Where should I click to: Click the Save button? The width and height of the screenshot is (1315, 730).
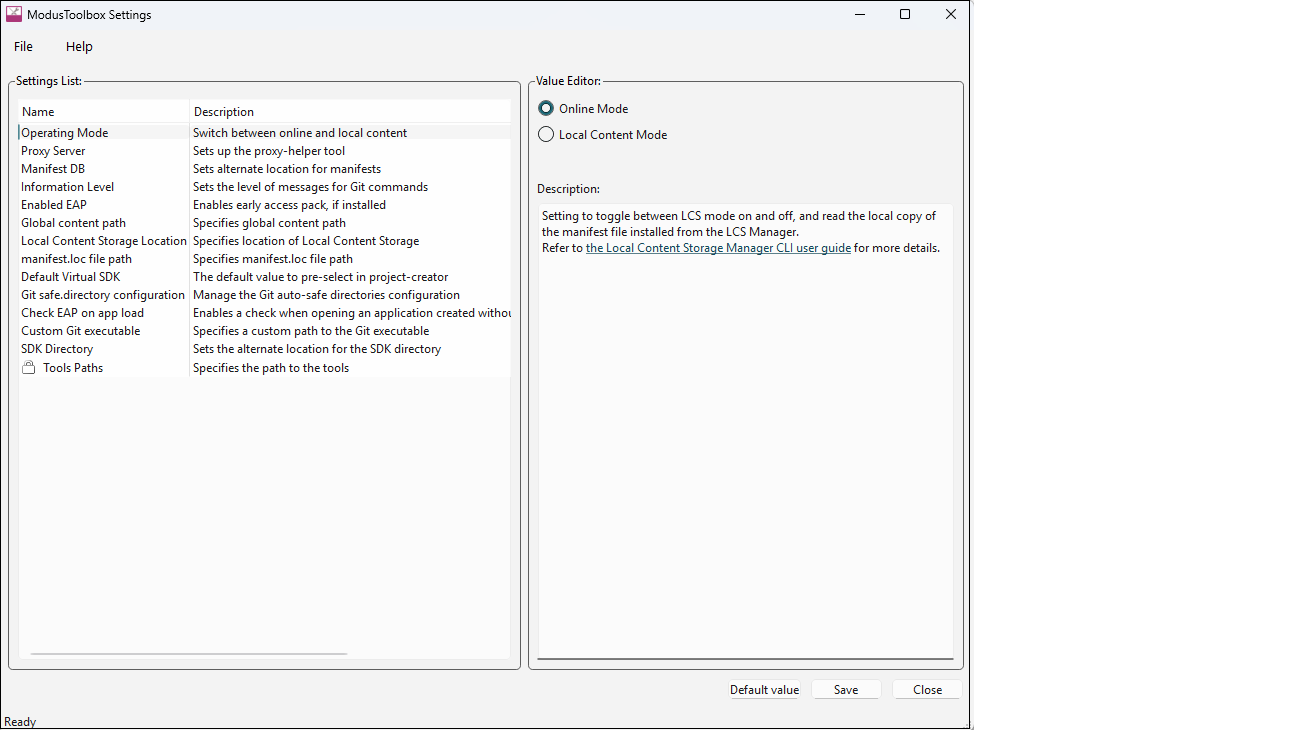[x=846, y=689]
